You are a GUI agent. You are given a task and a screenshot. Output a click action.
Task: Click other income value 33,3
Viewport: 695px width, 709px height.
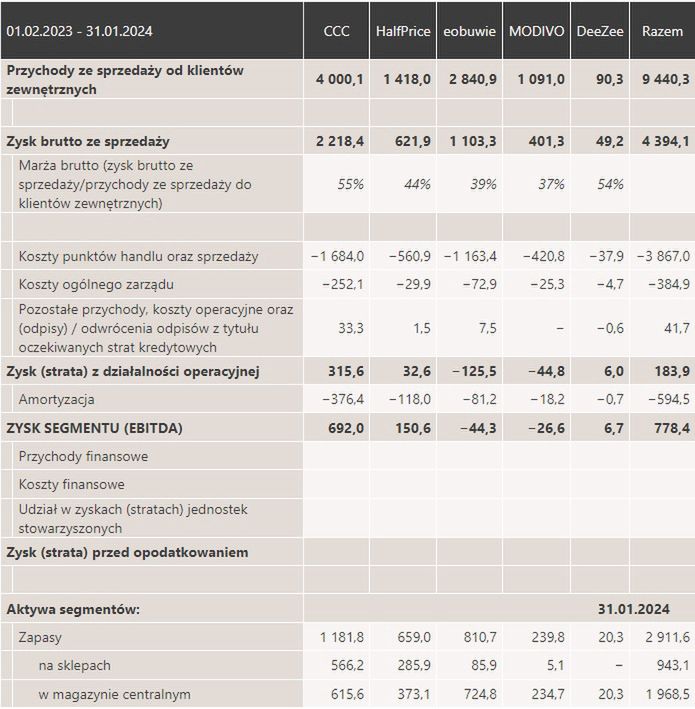tap(351, 328)
